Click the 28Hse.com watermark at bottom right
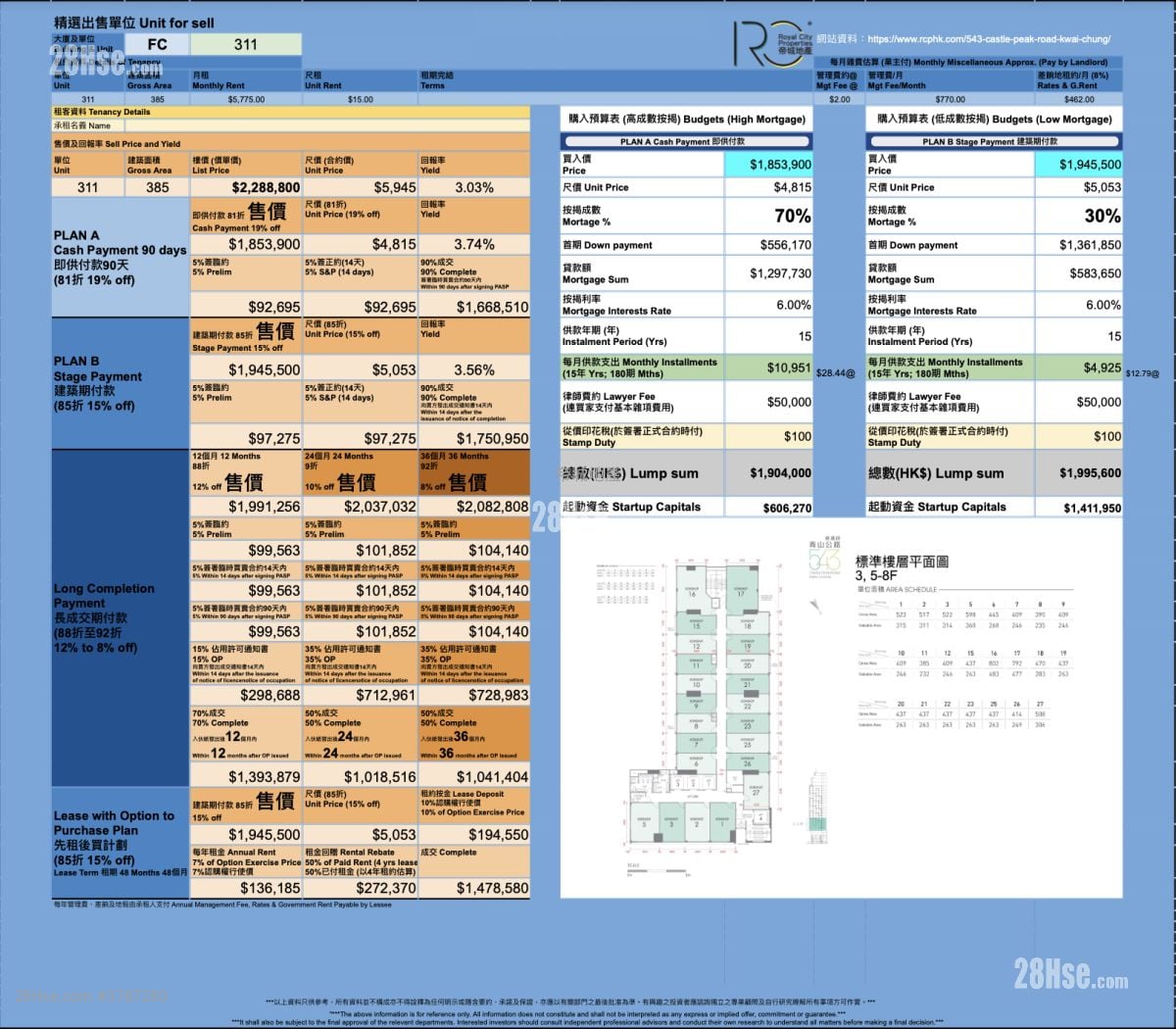Image resolution: width=1176 pixels, height=1029 pixels. click(1070, 975)
